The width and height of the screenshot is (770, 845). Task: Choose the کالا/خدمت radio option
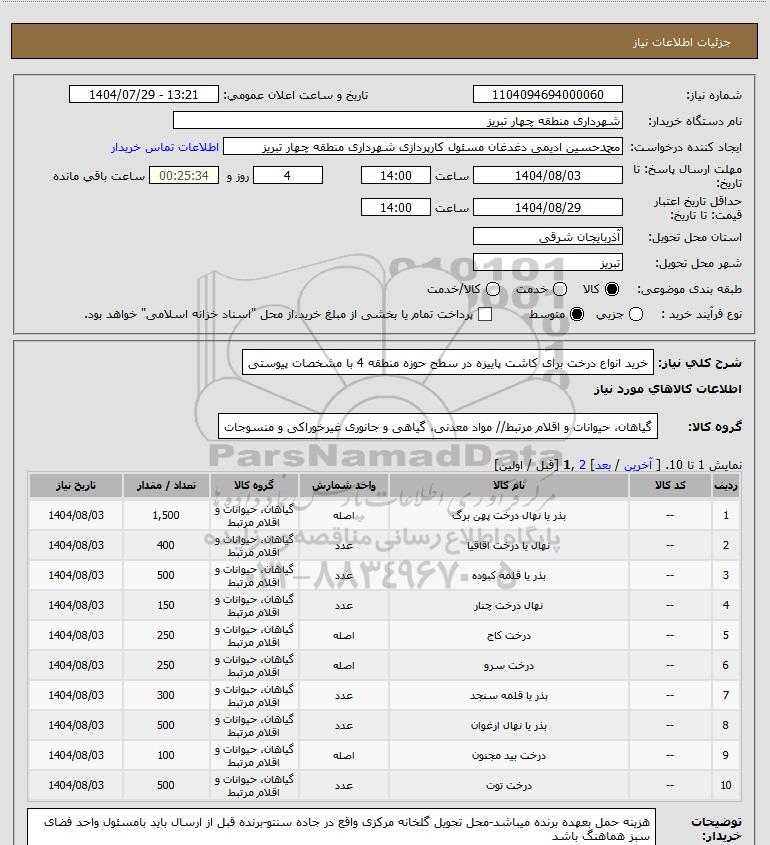pos(492,289)
